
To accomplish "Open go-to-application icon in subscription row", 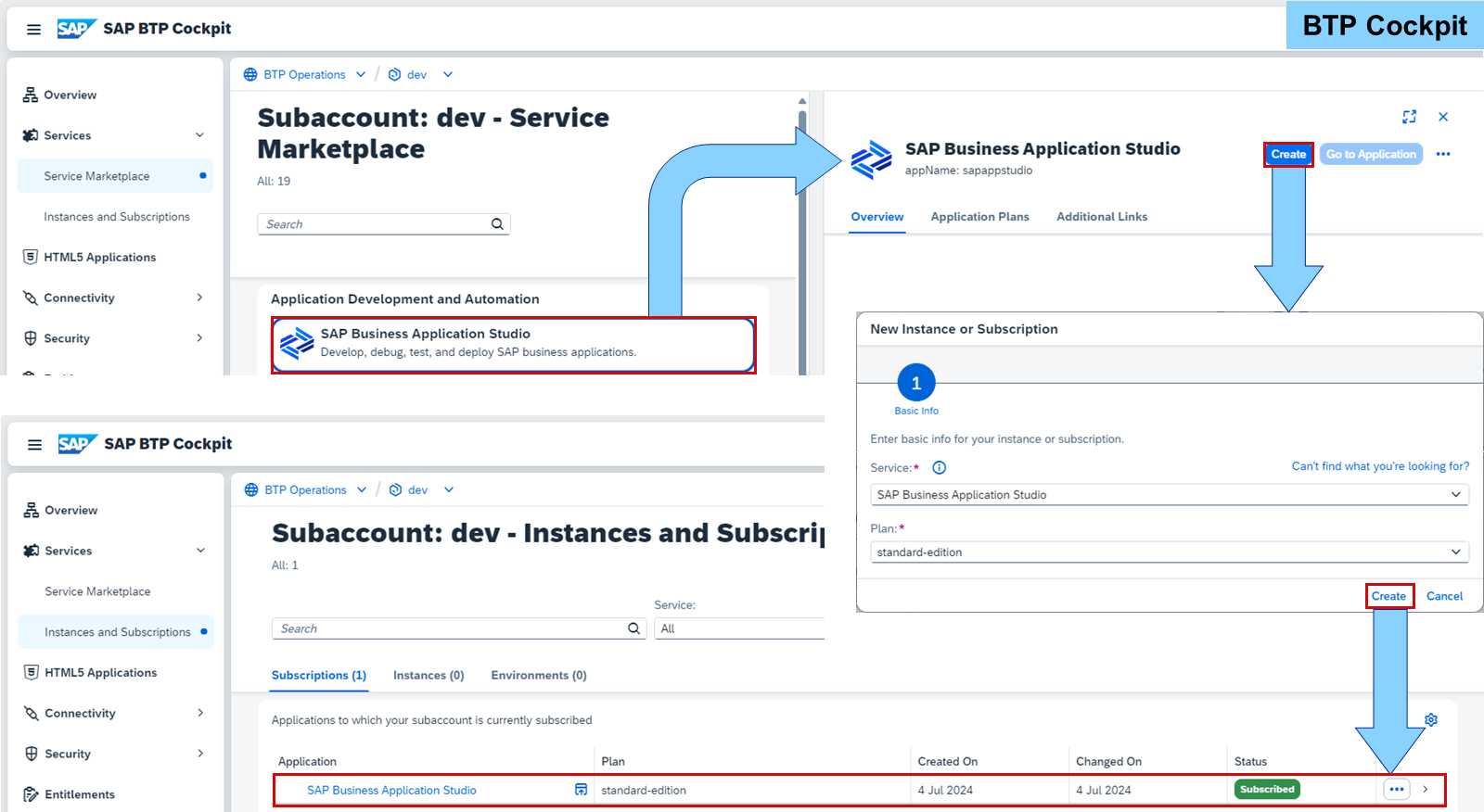I will tap(582, 790).
